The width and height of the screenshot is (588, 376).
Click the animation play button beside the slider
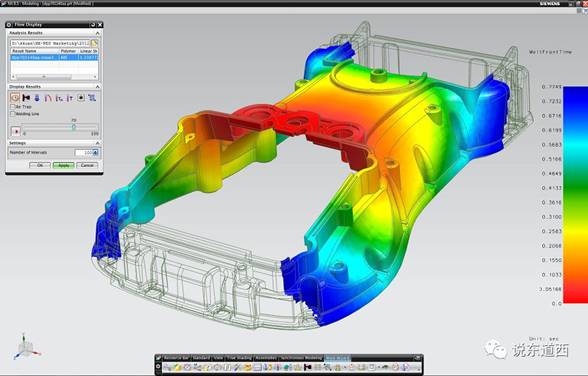click(16, 132)
